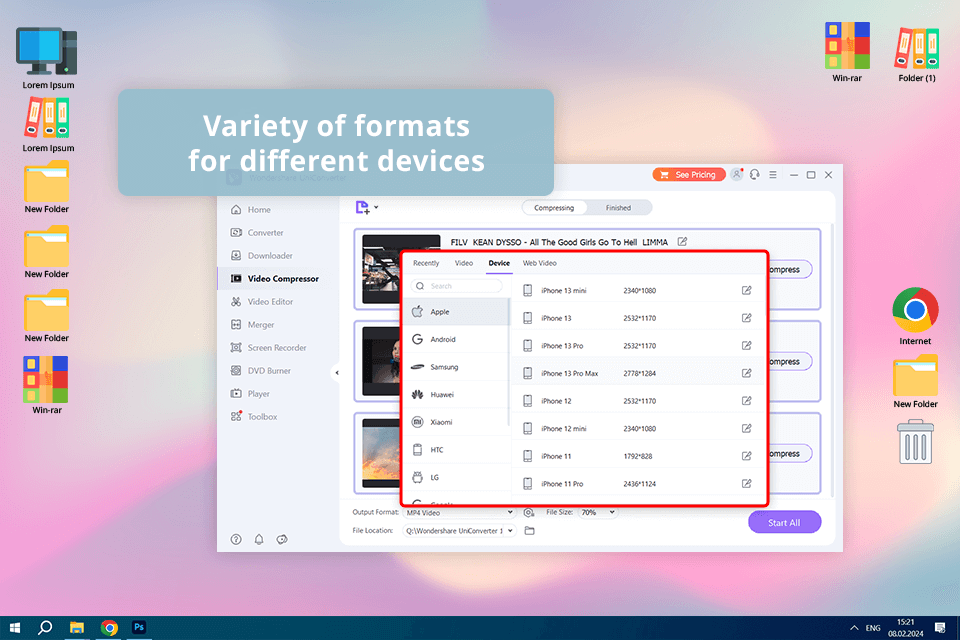
Task: Choose Apple in the brand list
Action: (457, 312)
